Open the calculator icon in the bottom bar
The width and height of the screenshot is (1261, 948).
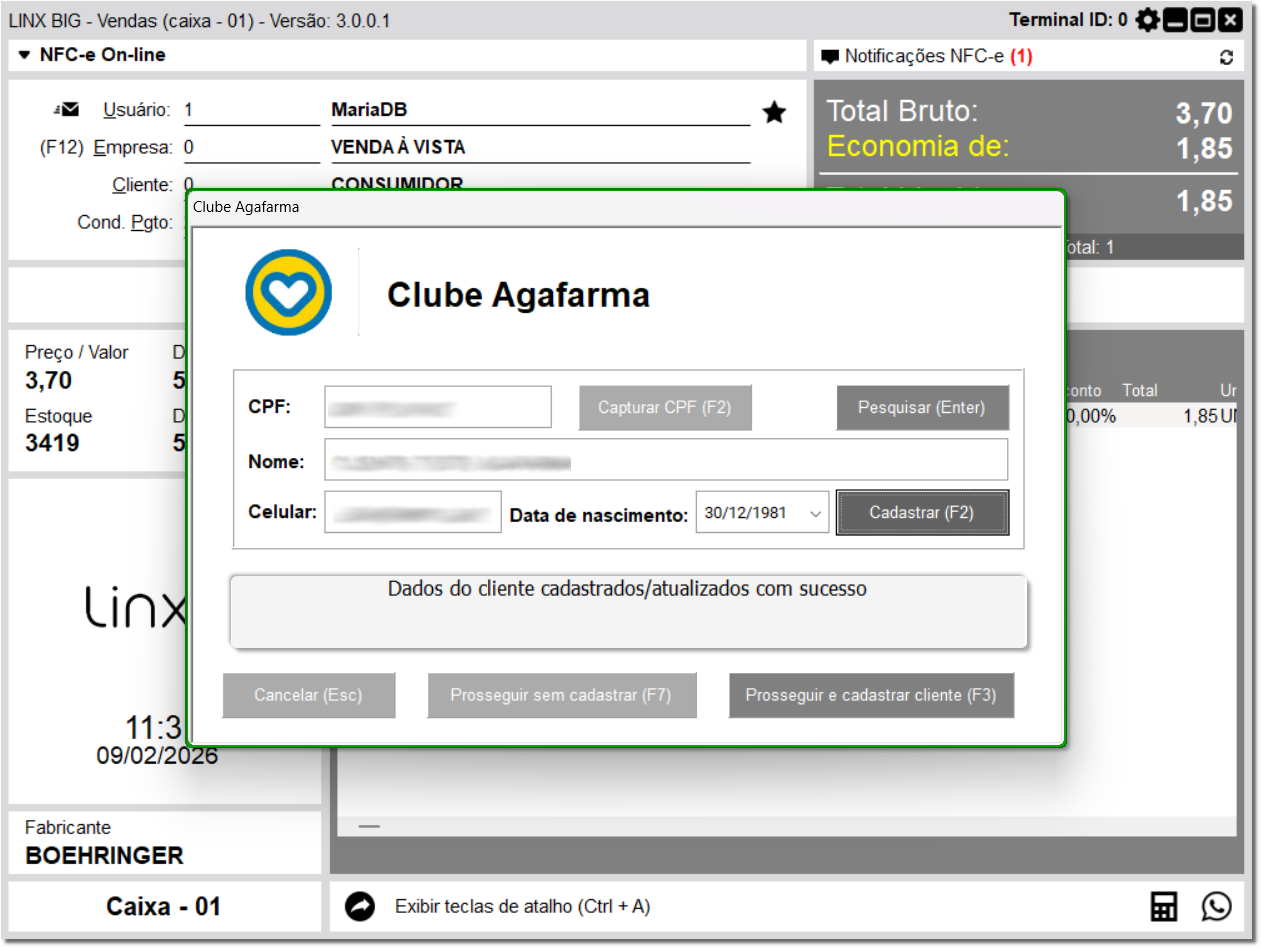click(x=1164, y=907)
